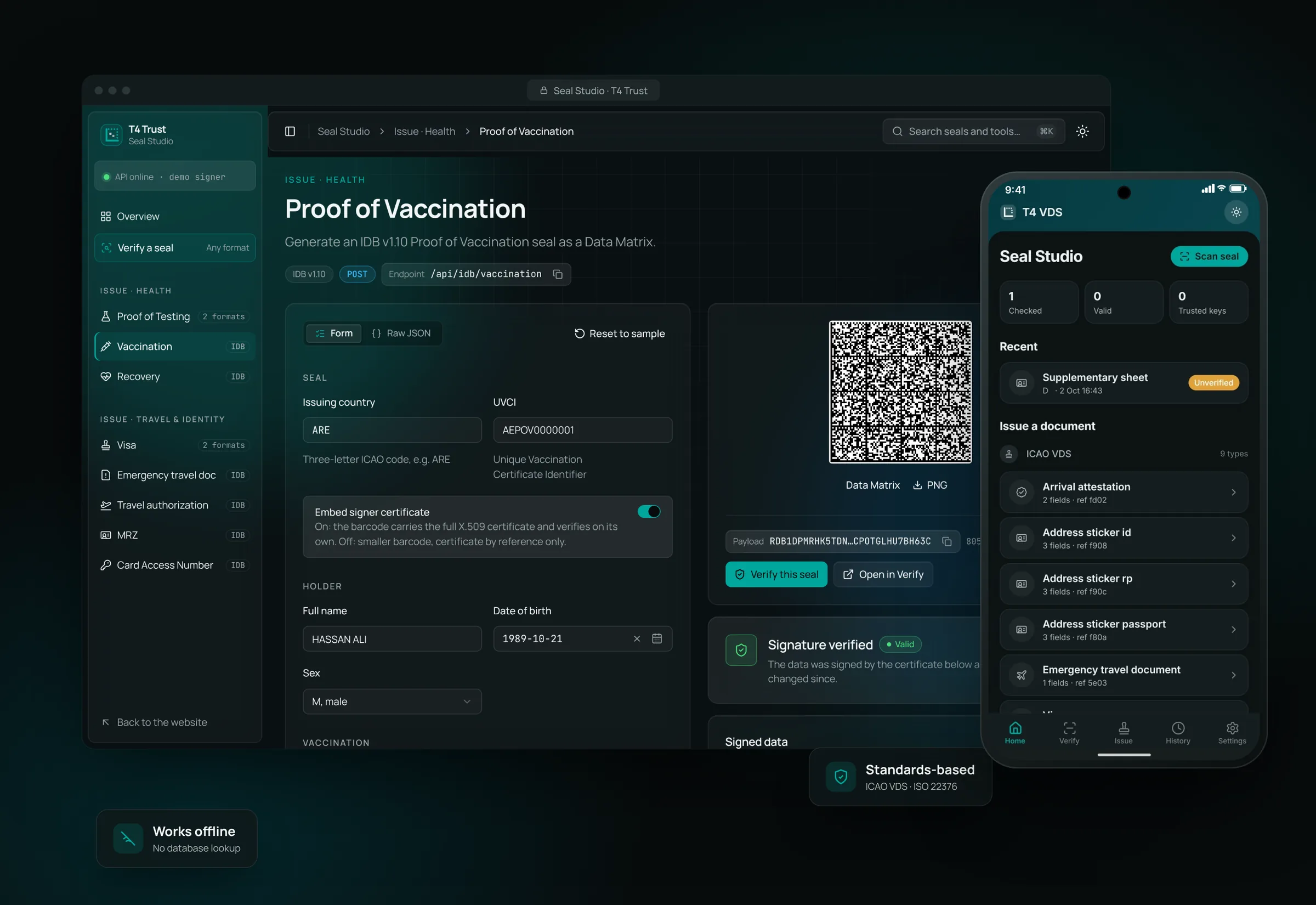Switch theme using sun icon in desktop header
This screenshot has width=1316, height=905.
1082,132
